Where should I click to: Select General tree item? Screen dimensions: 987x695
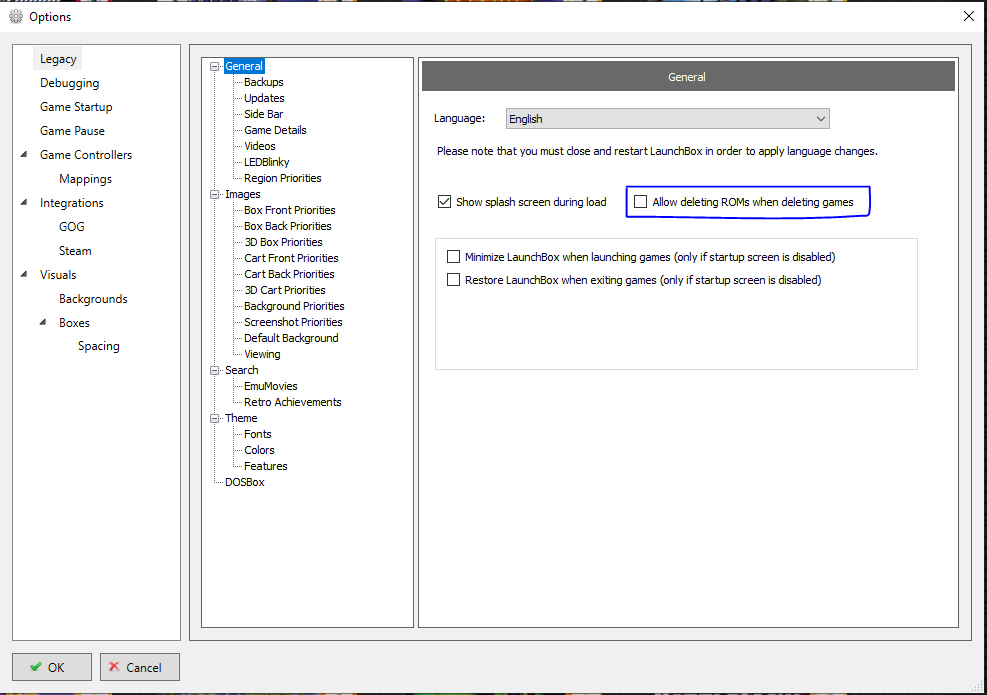point(244,66)
